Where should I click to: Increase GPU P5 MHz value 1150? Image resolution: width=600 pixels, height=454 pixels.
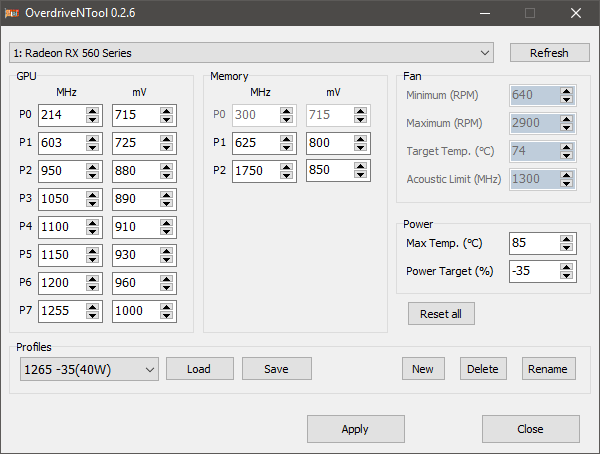tap(92, 251)
